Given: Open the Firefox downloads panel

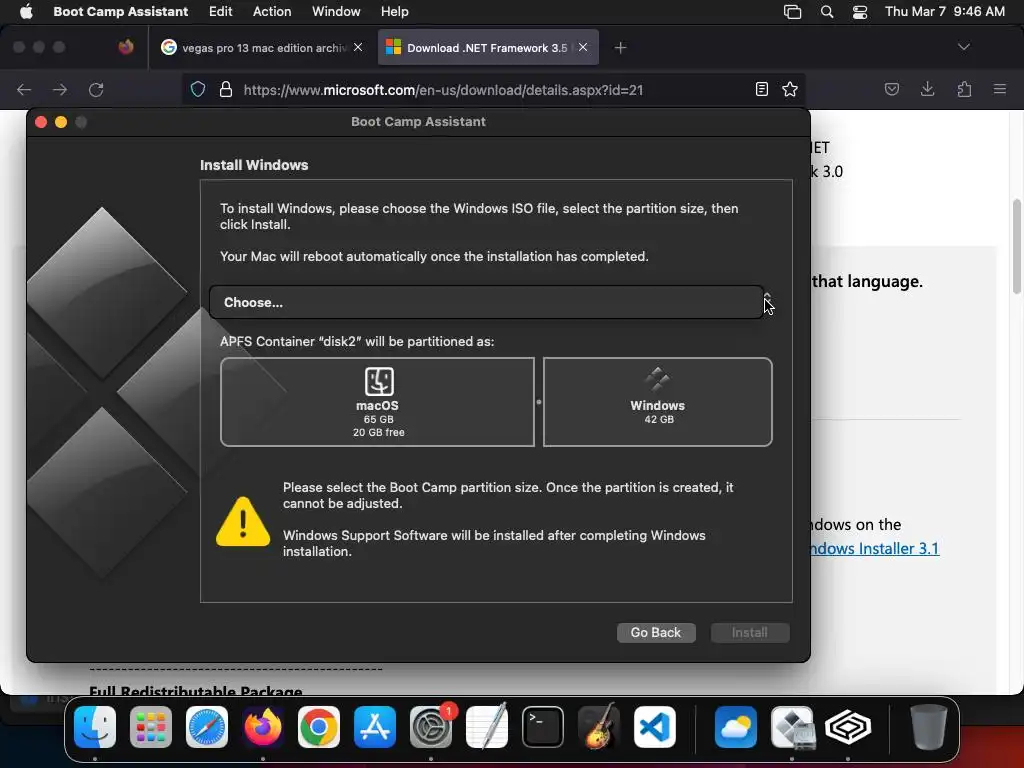Looking at the screenshot, I should (x=927, y=89).
